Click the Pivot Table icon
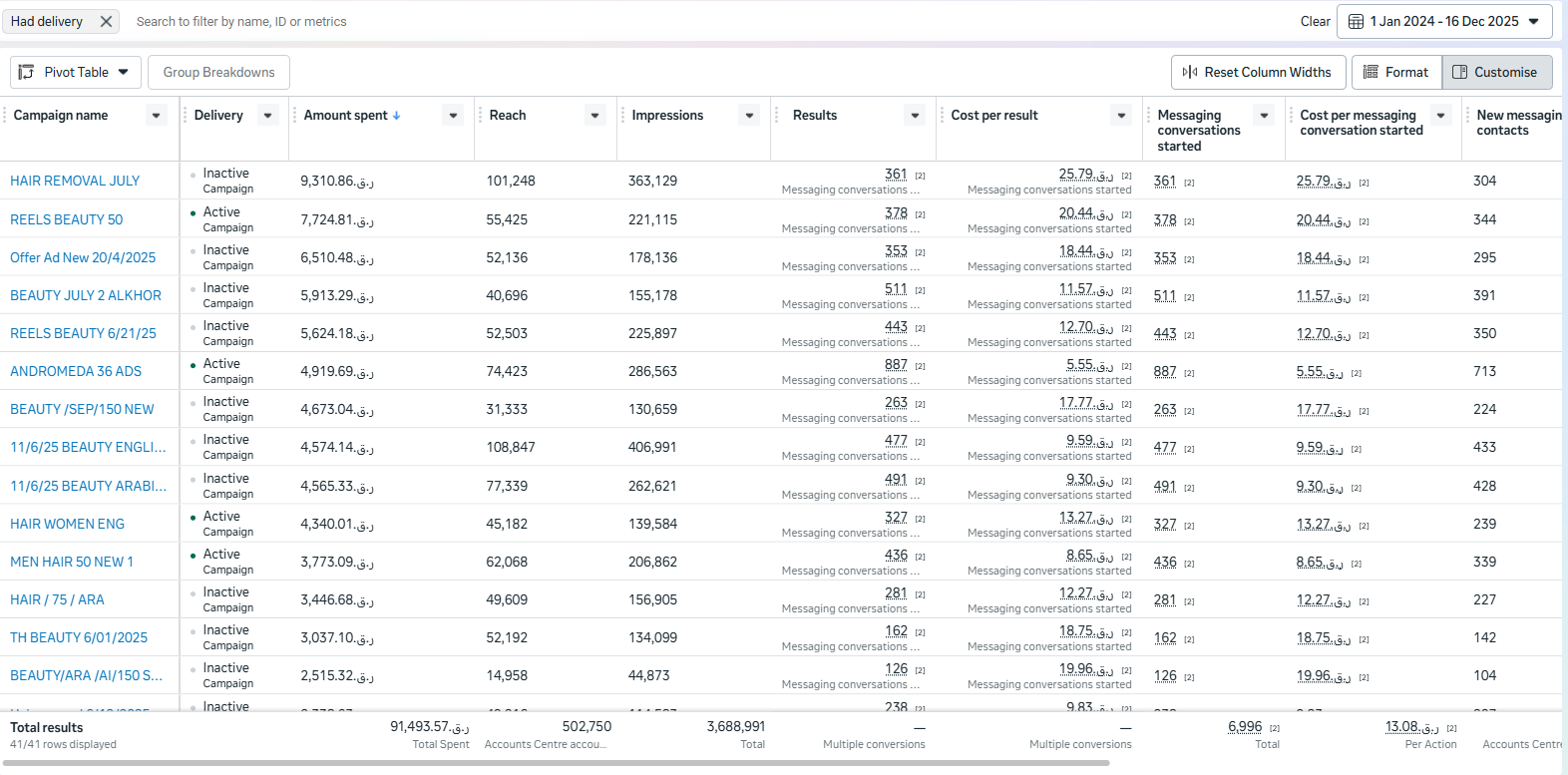Viewport: 1568px width, 775px height. point(27,72)
